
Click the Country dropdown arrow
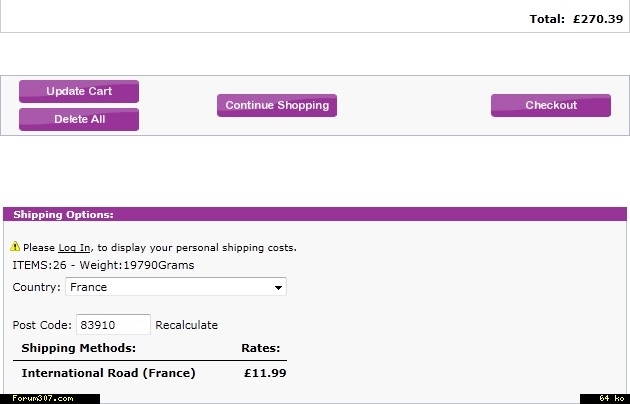(x=278, y=288)
